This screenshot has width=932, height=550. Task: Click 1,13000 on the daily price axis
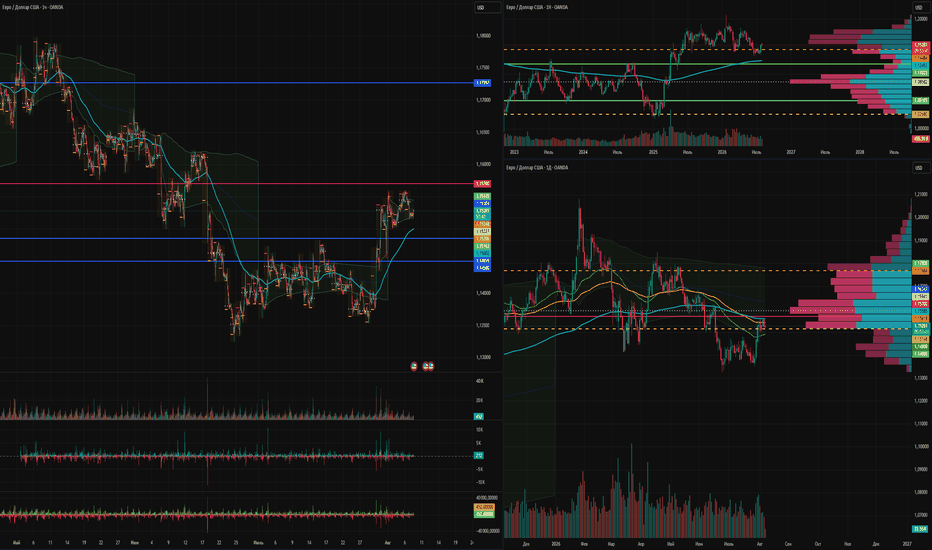(x=921, y=378)
